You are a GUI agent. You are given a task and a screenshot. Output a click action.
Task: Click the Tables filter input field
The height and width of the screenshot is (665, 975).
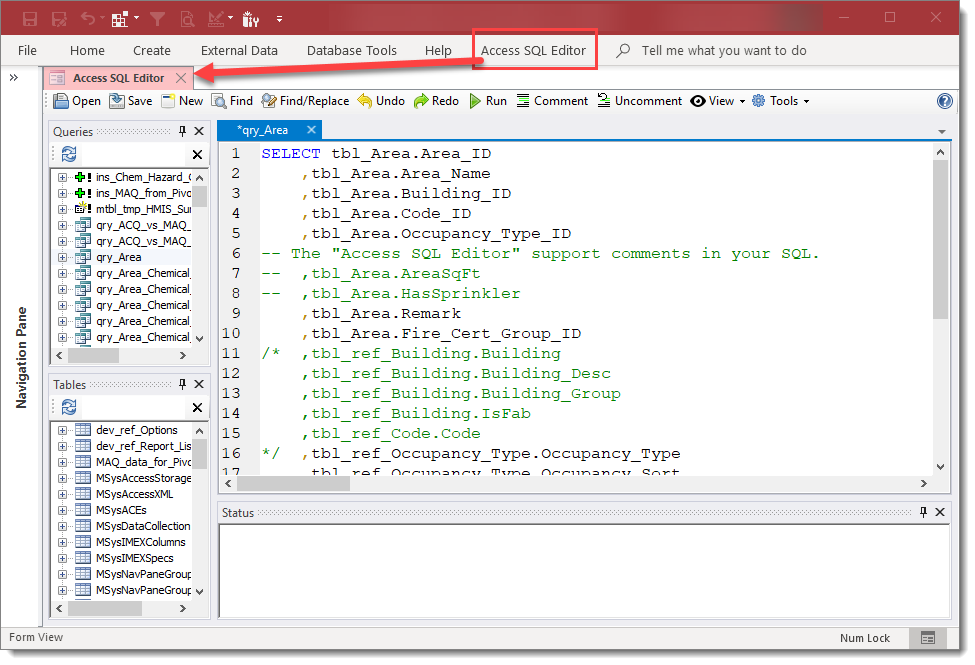[x=132, y=407]
